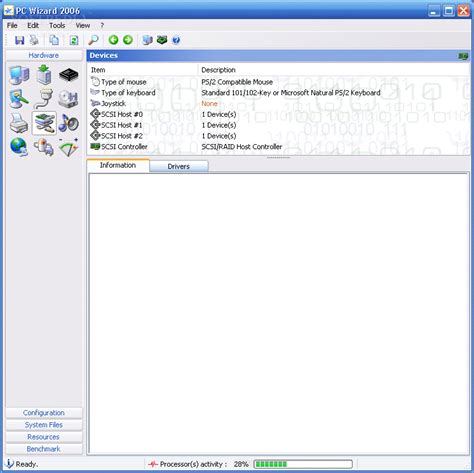Click the 'SCSI Controller' item text
This screenshot has height=473, width=474.
pyautogui.click(x=124, y=147)
